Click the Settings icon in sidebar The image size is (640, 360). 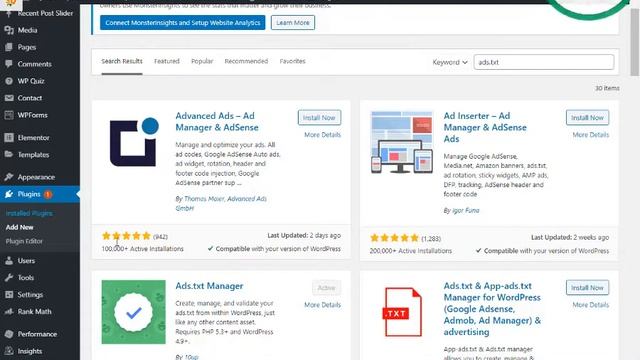pos(9,295)
